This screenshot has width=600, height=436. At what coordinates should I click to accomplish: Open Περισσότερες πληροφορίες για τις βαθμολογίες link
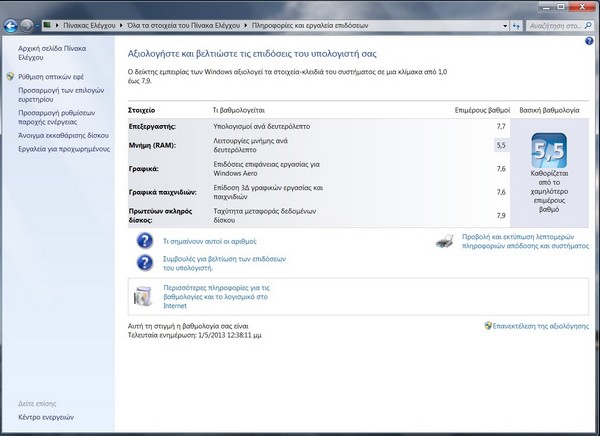click(x=216, y=297)
